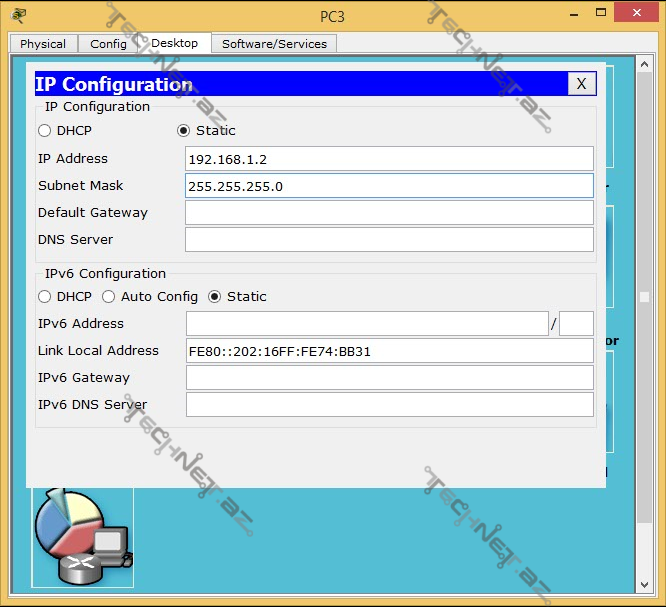This screenshot has height=607, width=666.
Task: Go to the Software/Services tab
Action: 274,44
